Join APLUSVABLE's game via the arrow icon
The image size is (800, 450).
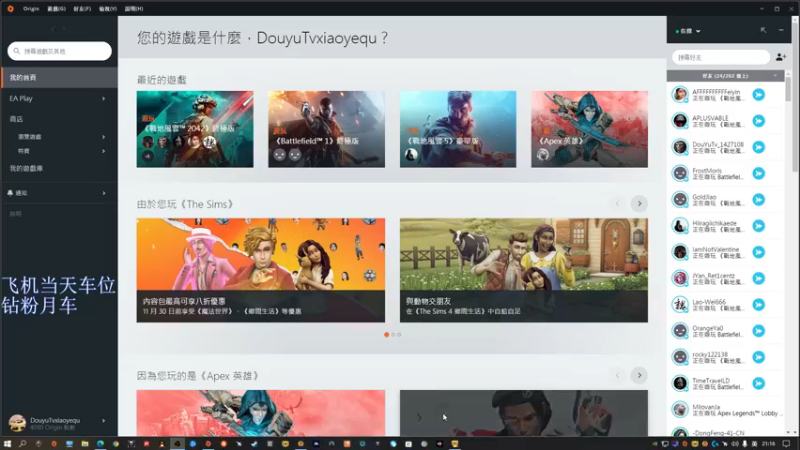tap(759, 121)
